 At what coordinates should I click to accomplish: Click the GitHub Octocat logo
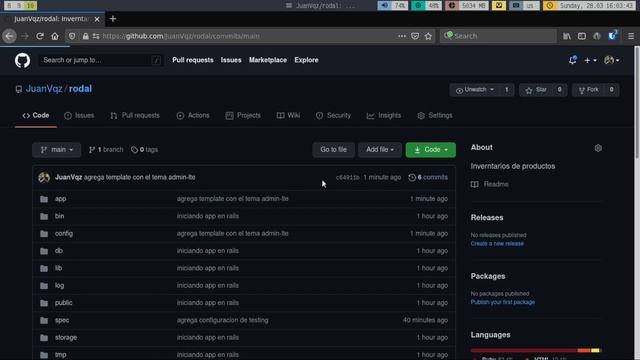22,60
